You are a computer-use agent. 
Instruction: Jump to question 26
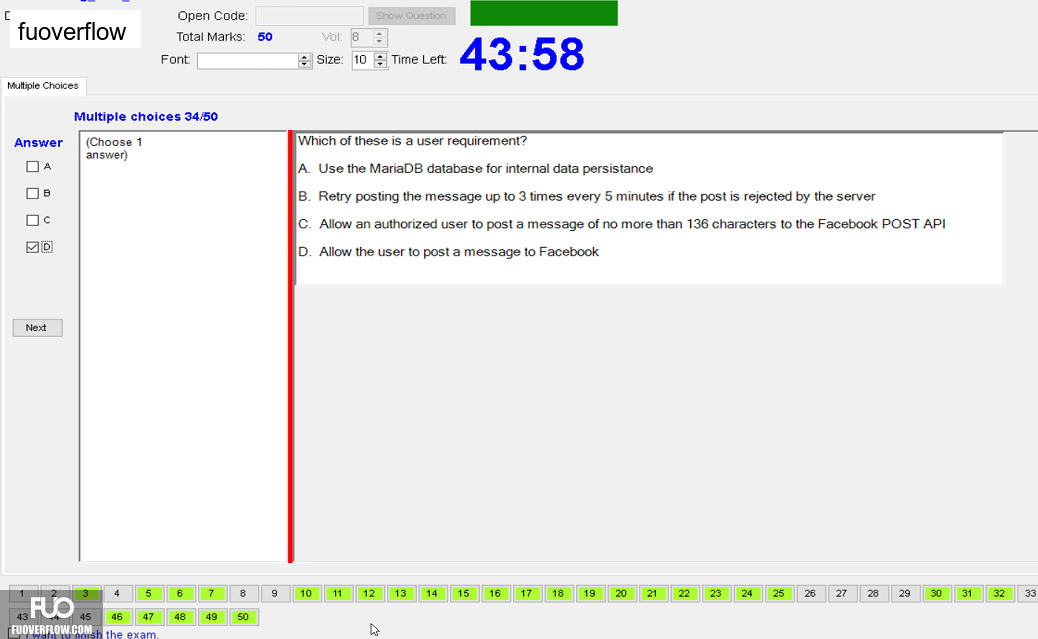click(810, 593)
